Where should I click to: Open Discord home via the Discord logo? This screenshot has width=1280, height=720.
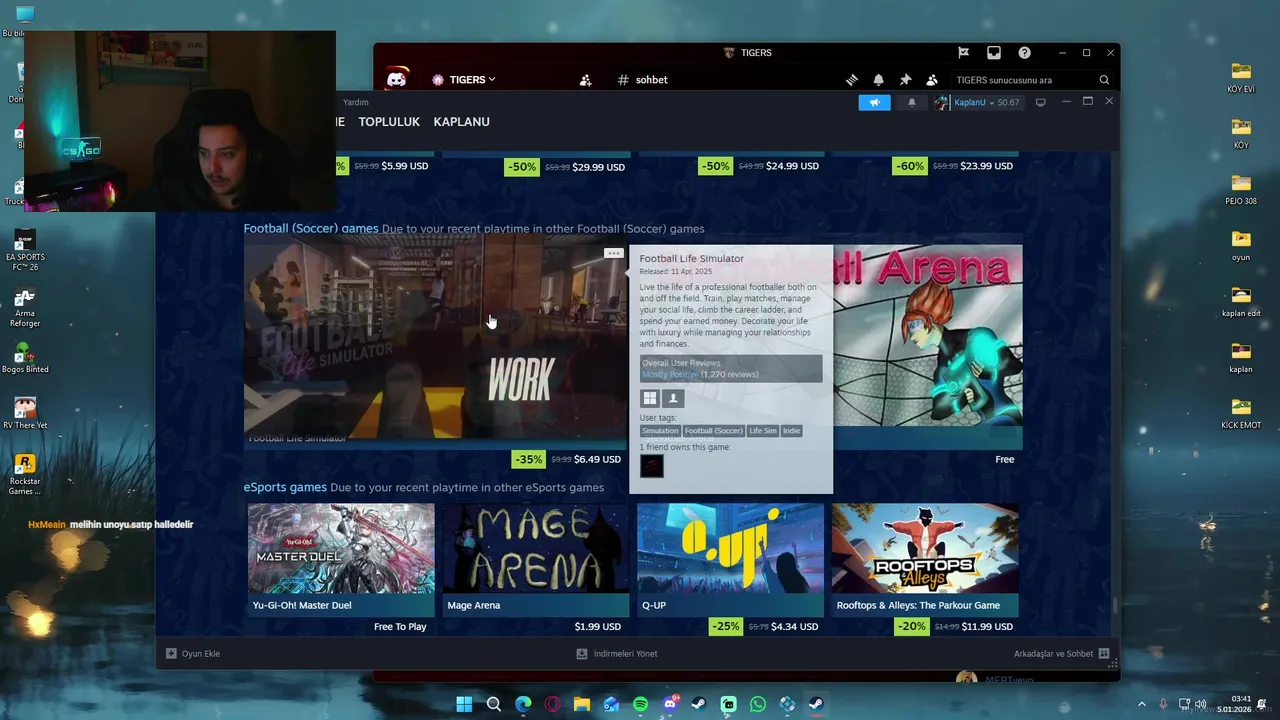click(396, 80)
